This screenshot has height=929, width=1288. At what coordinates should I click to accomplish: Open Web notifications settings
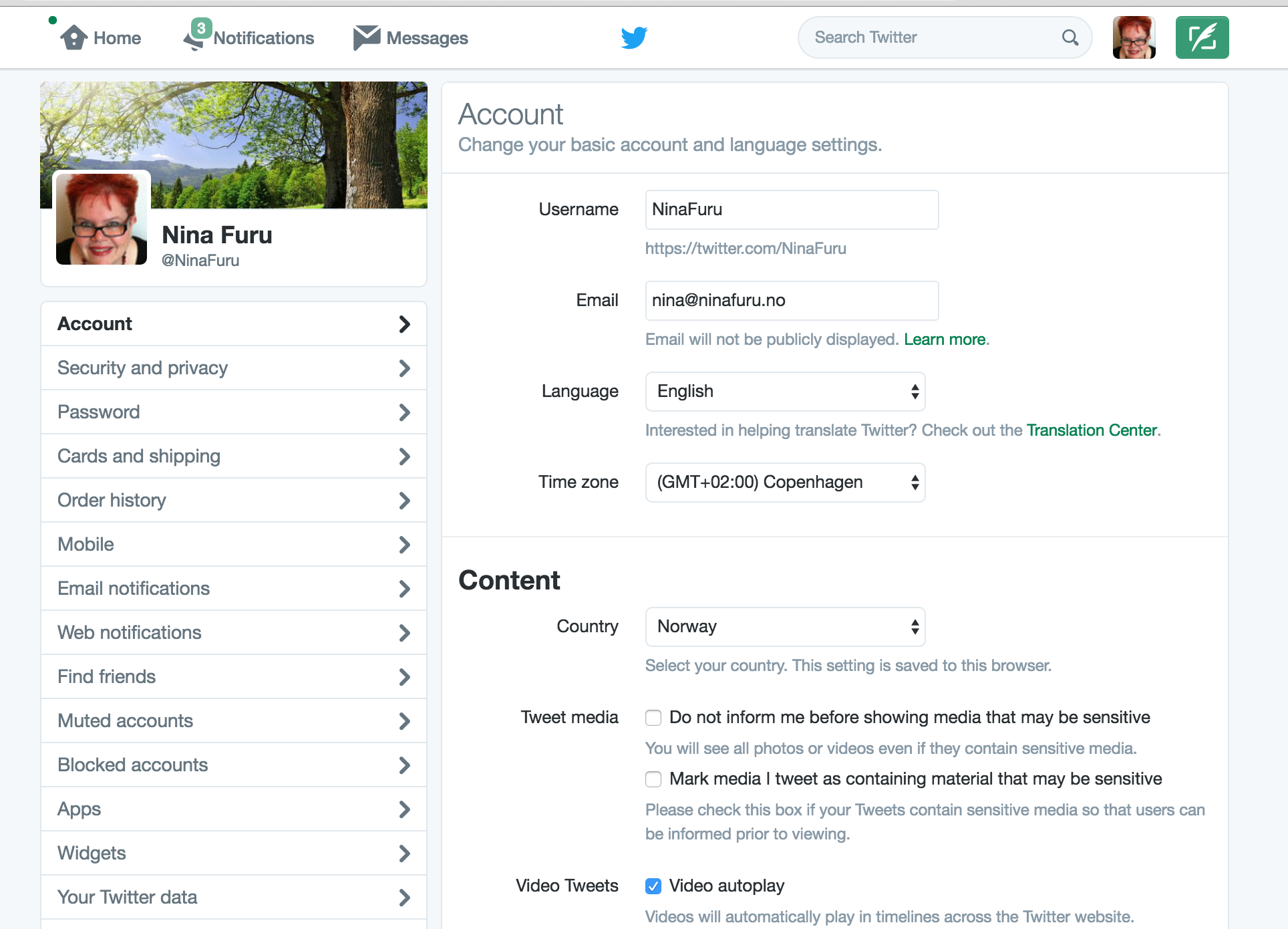234,632
